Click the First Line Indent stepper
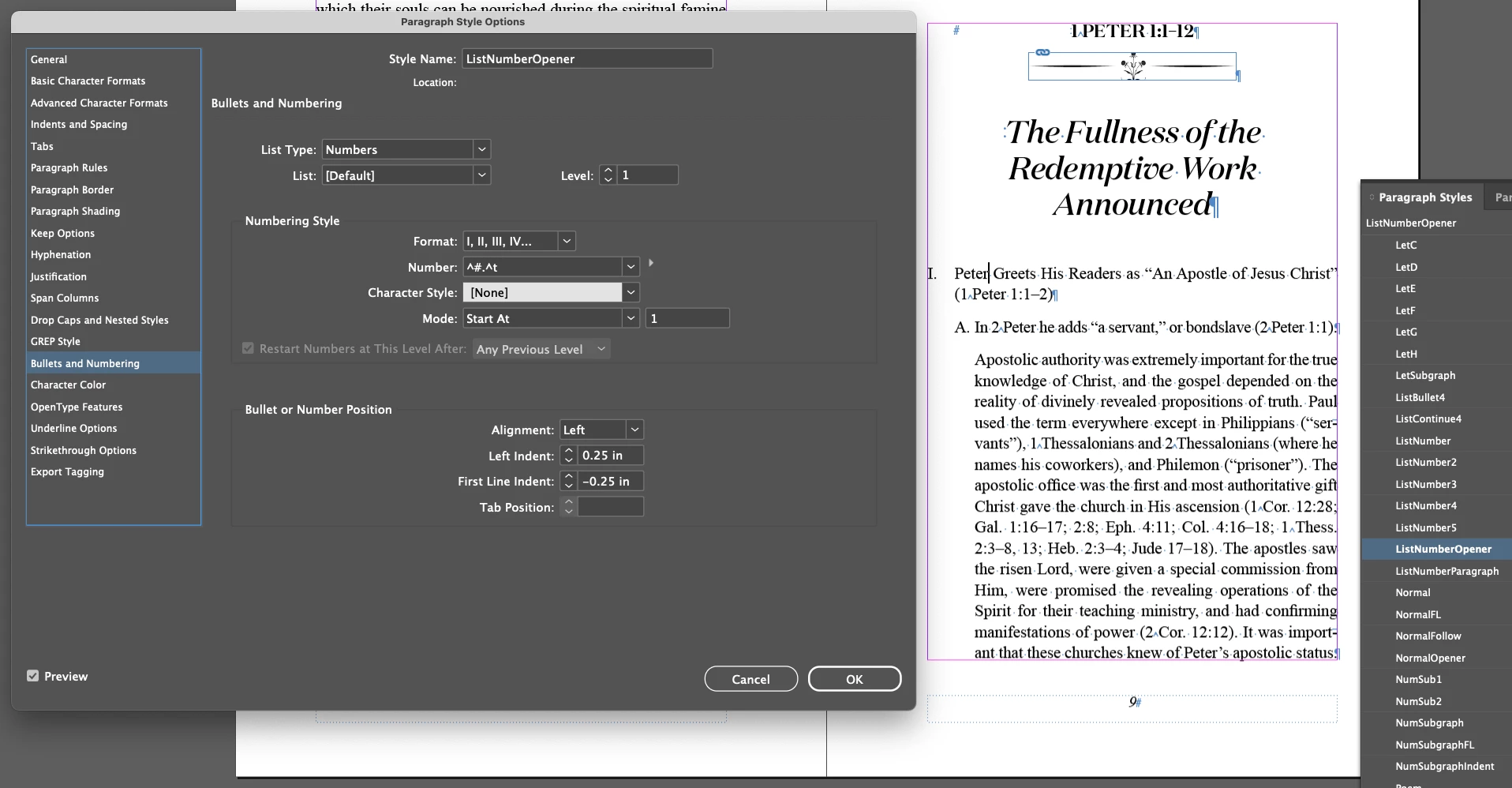Screen dimensions: 1512x788 568,481
